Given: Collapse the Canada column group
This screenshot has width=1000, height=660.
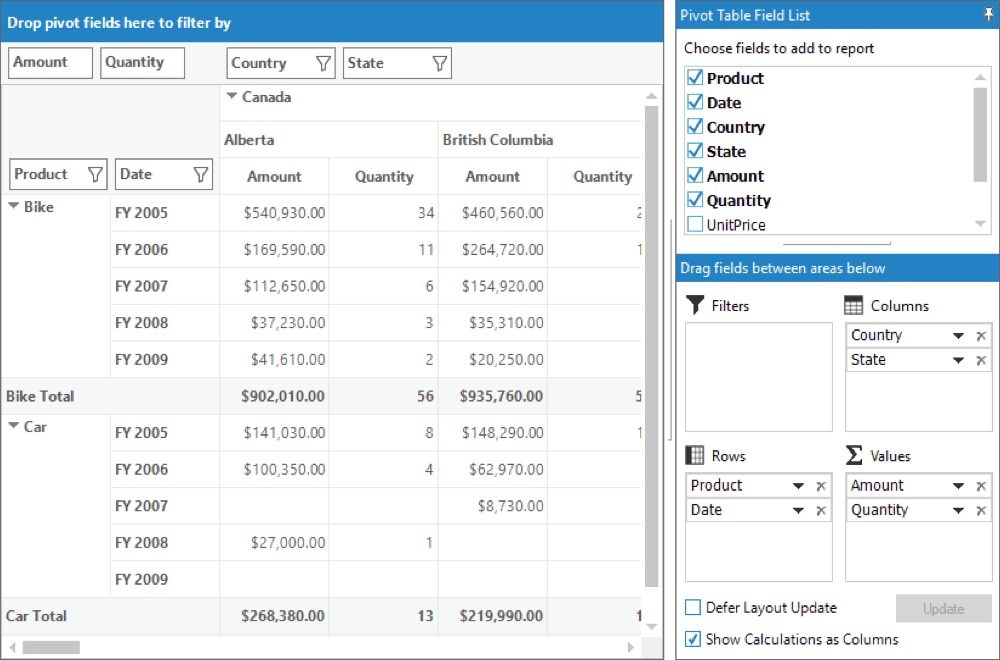Looking at the screenshot, I should point(232,97).
